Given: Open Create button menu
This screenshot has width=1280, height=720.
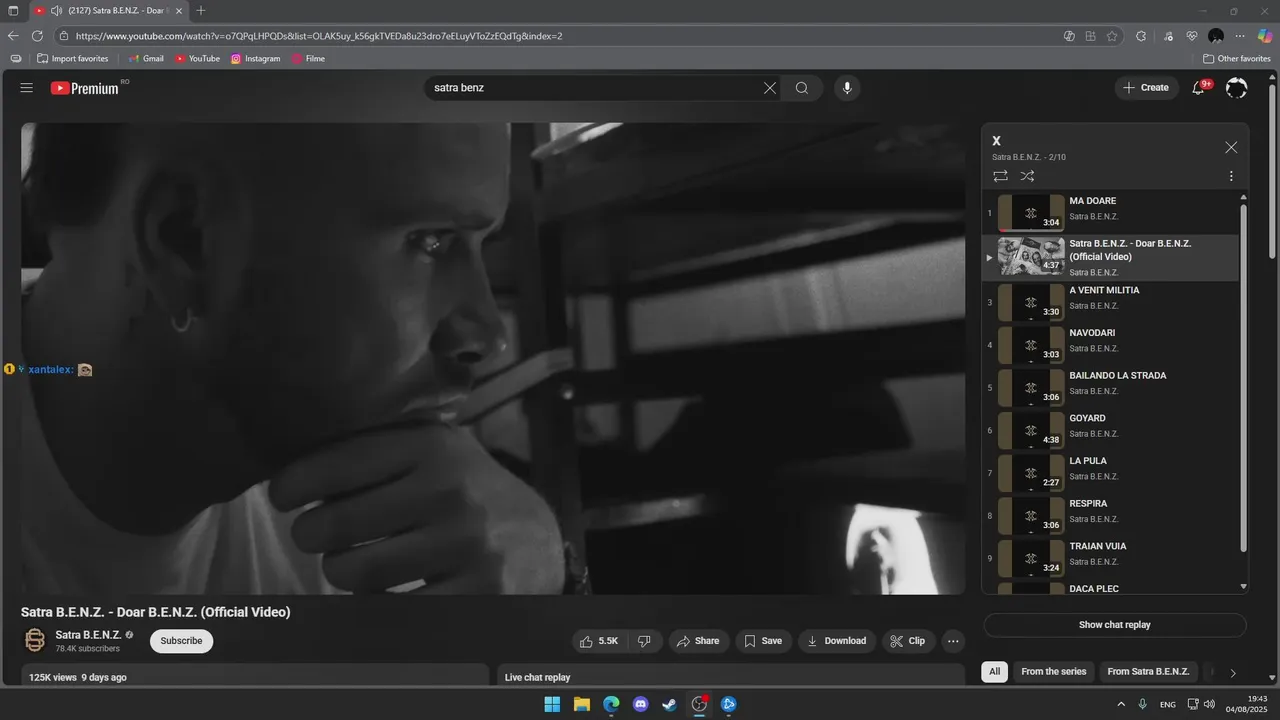Looking at the screenshot, I should (1146, 88).
